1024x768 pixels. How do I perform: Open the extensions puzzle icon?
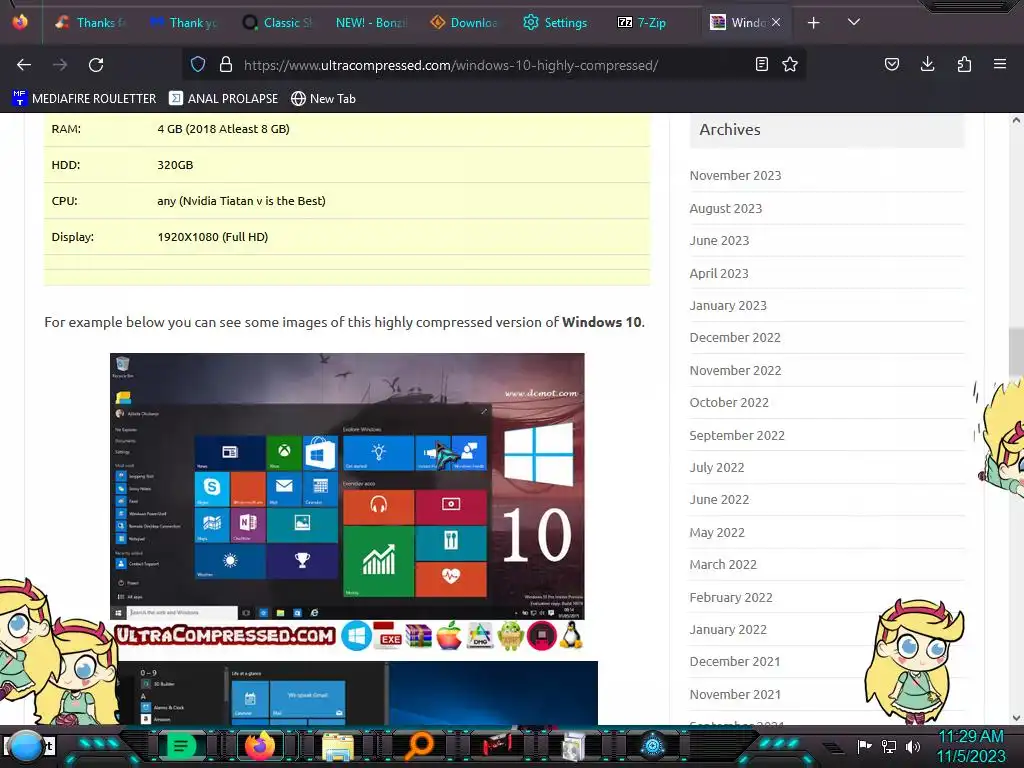964,64
